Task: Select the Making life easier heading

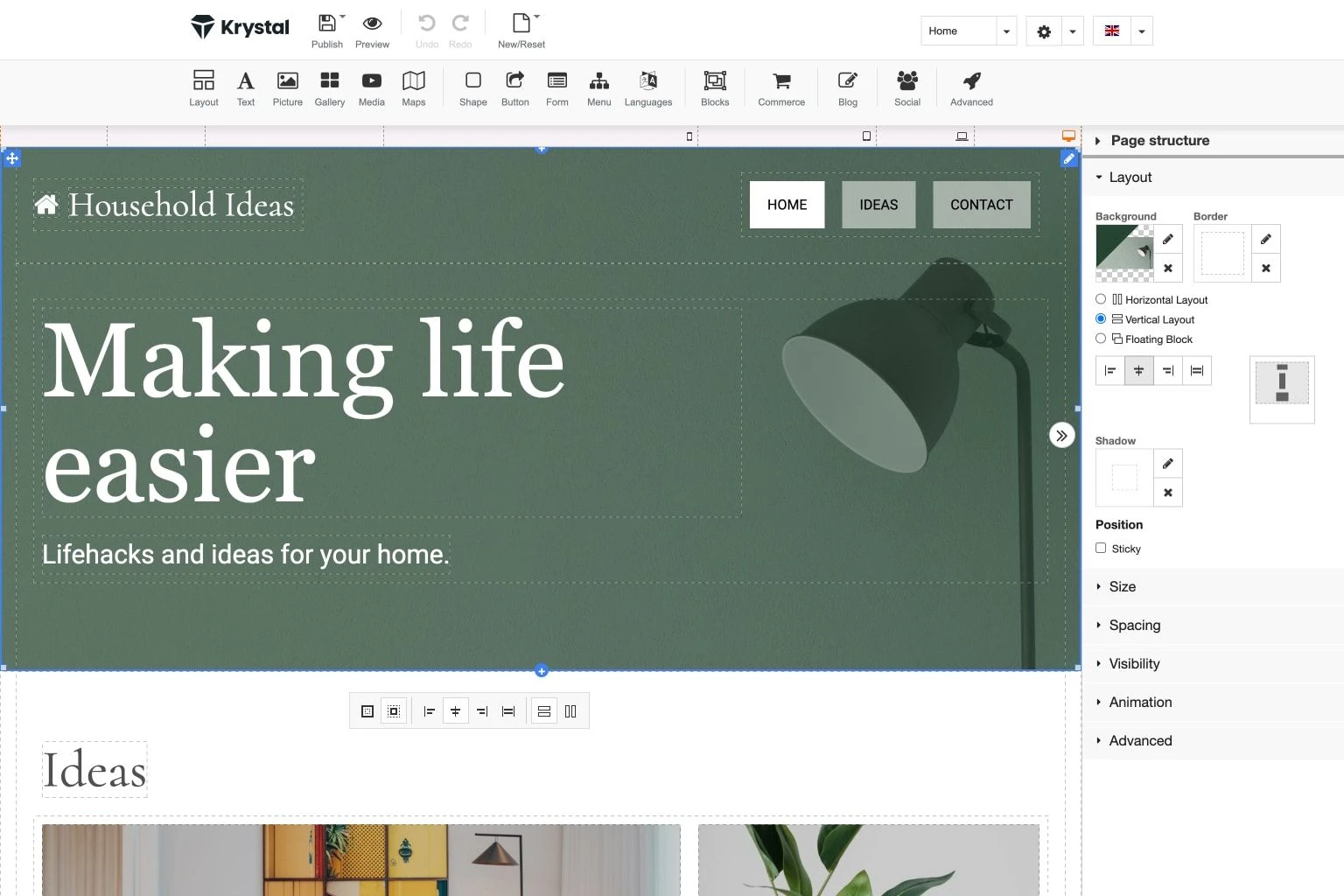Action: coord(306,407)
